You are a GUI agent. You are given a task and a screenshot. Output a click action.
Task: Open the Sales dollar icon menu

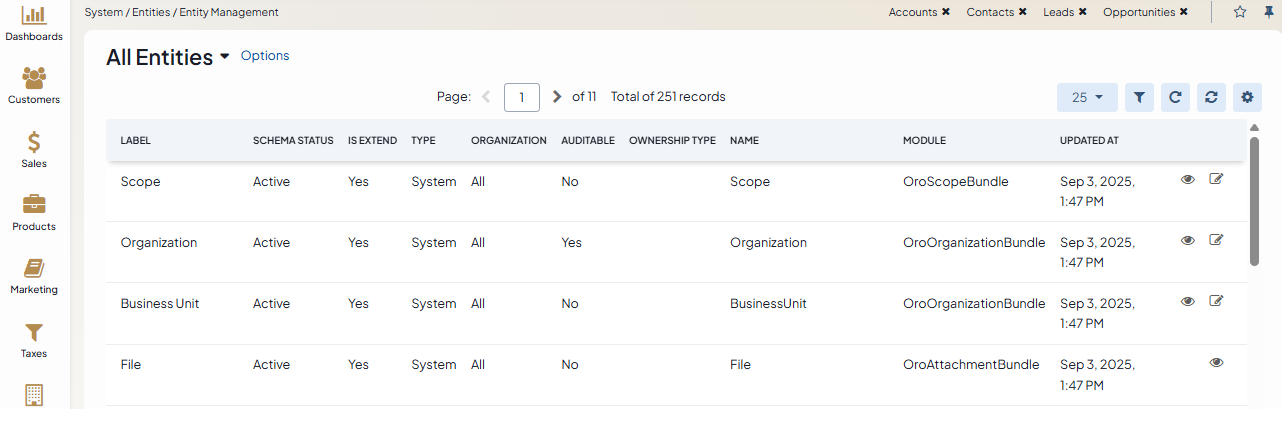tap(34, 150)
